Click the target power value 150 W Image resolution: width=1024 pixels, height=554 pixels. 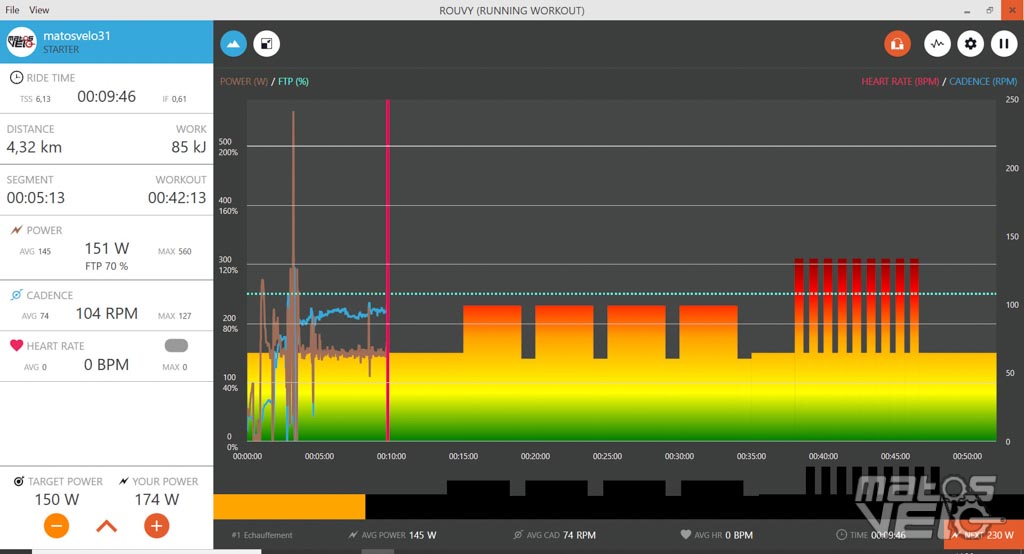[57, 500]
